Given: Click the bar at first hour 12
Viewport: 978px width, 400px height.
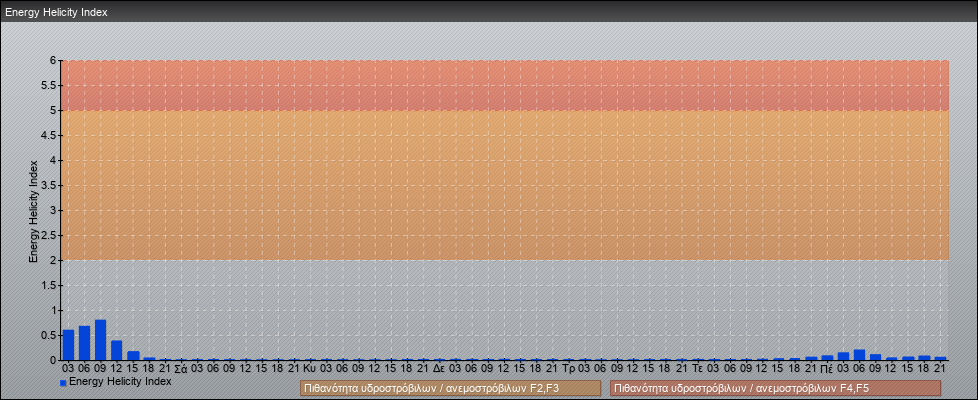Looking at the screenshot, I should tap(116, 350).
